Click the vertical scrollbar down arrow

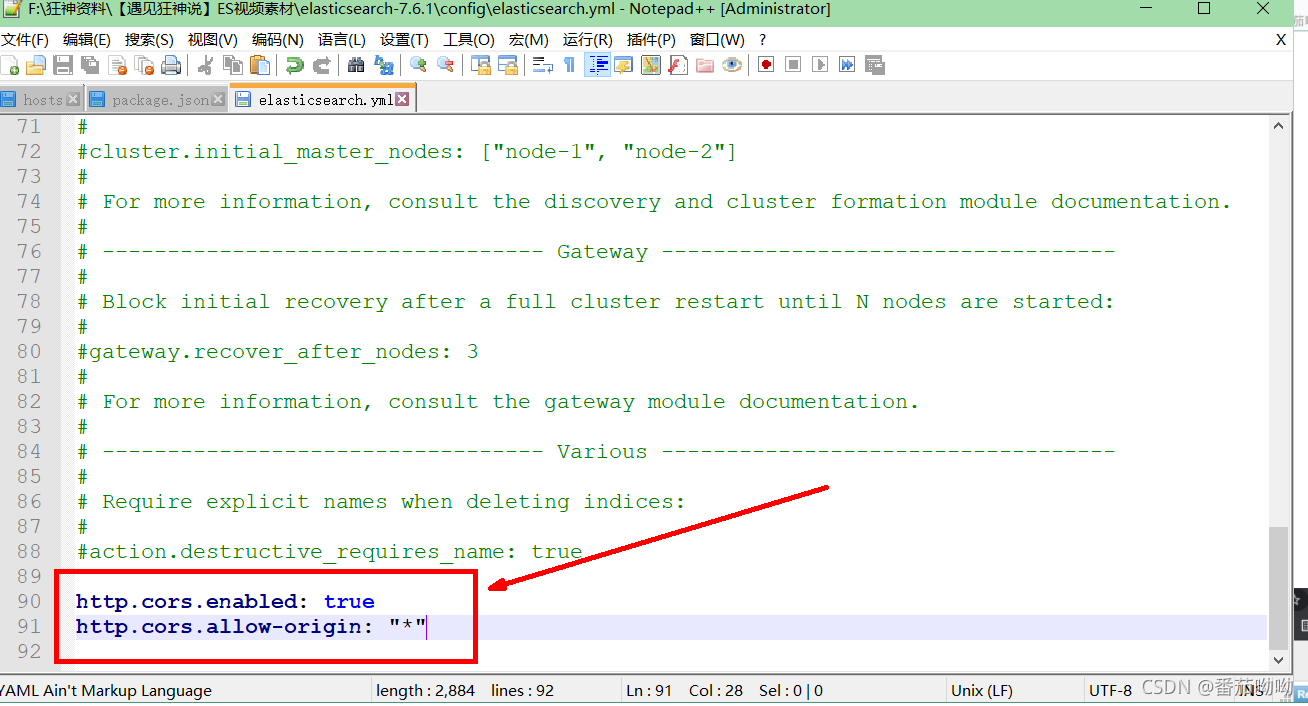1278,660
